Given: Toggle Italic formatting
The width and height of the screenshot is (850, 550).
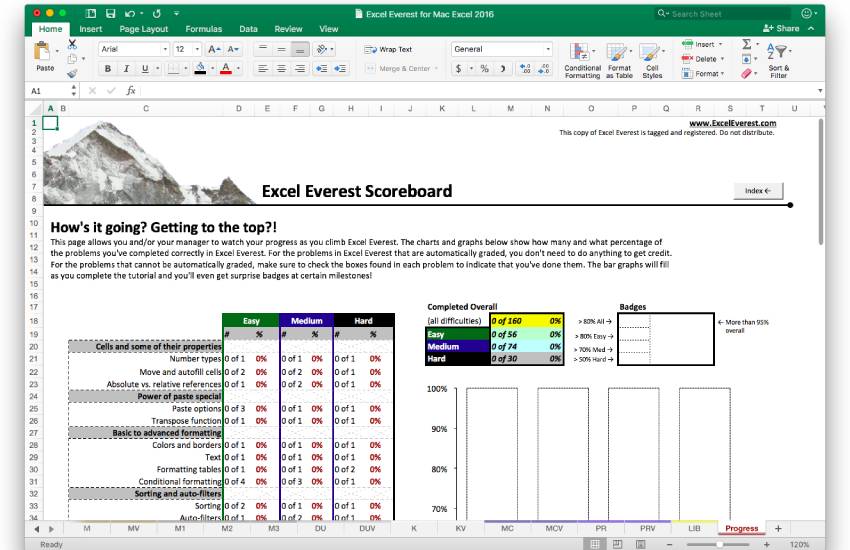Looking at the screenshot, I should point(126,69).
